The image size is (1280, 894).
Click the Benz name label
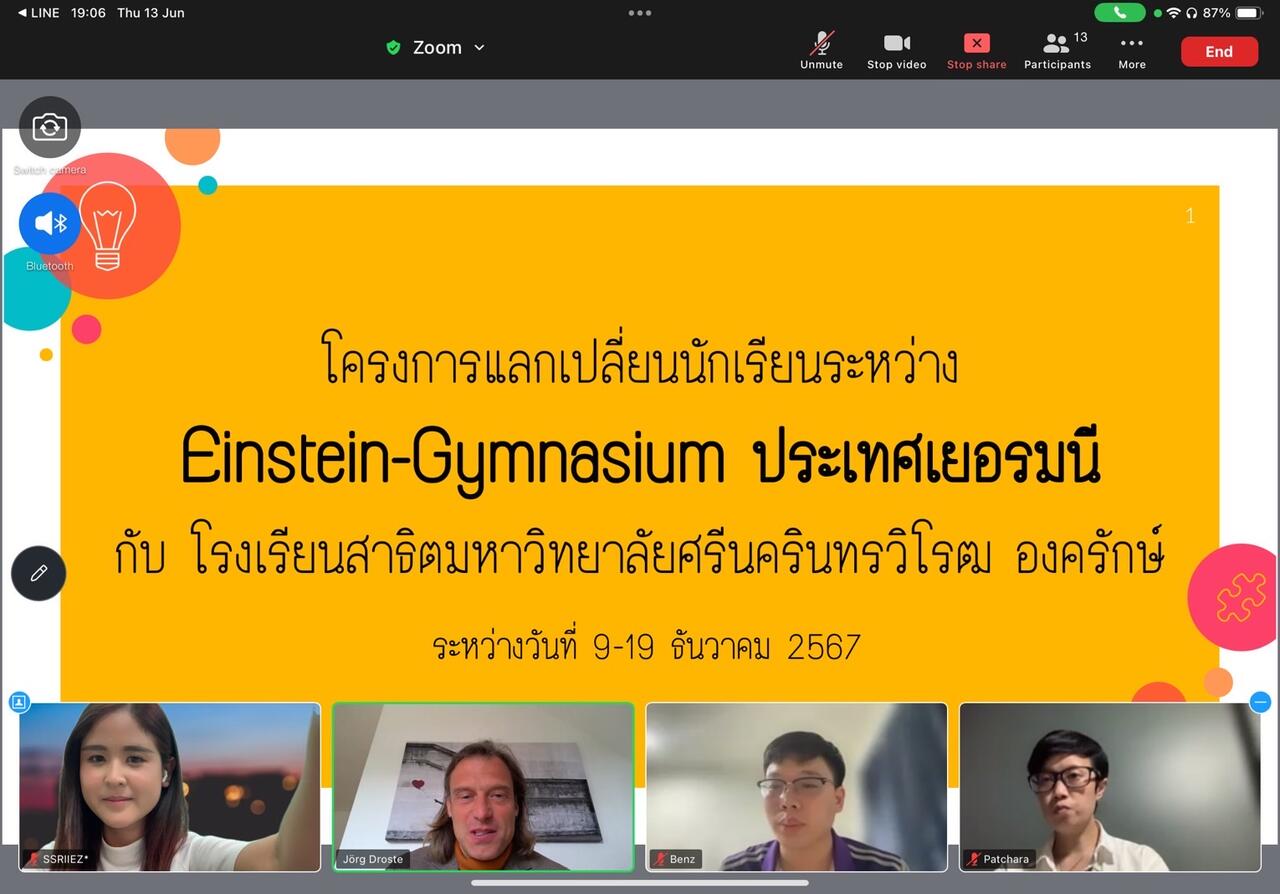(x=676, y=859)
